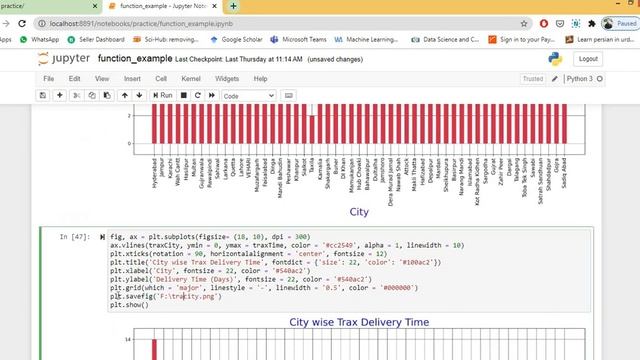Viewport: 640px width, 360px height.
Task: Open the cell type Code dropdown
Action: pos(249,96)
